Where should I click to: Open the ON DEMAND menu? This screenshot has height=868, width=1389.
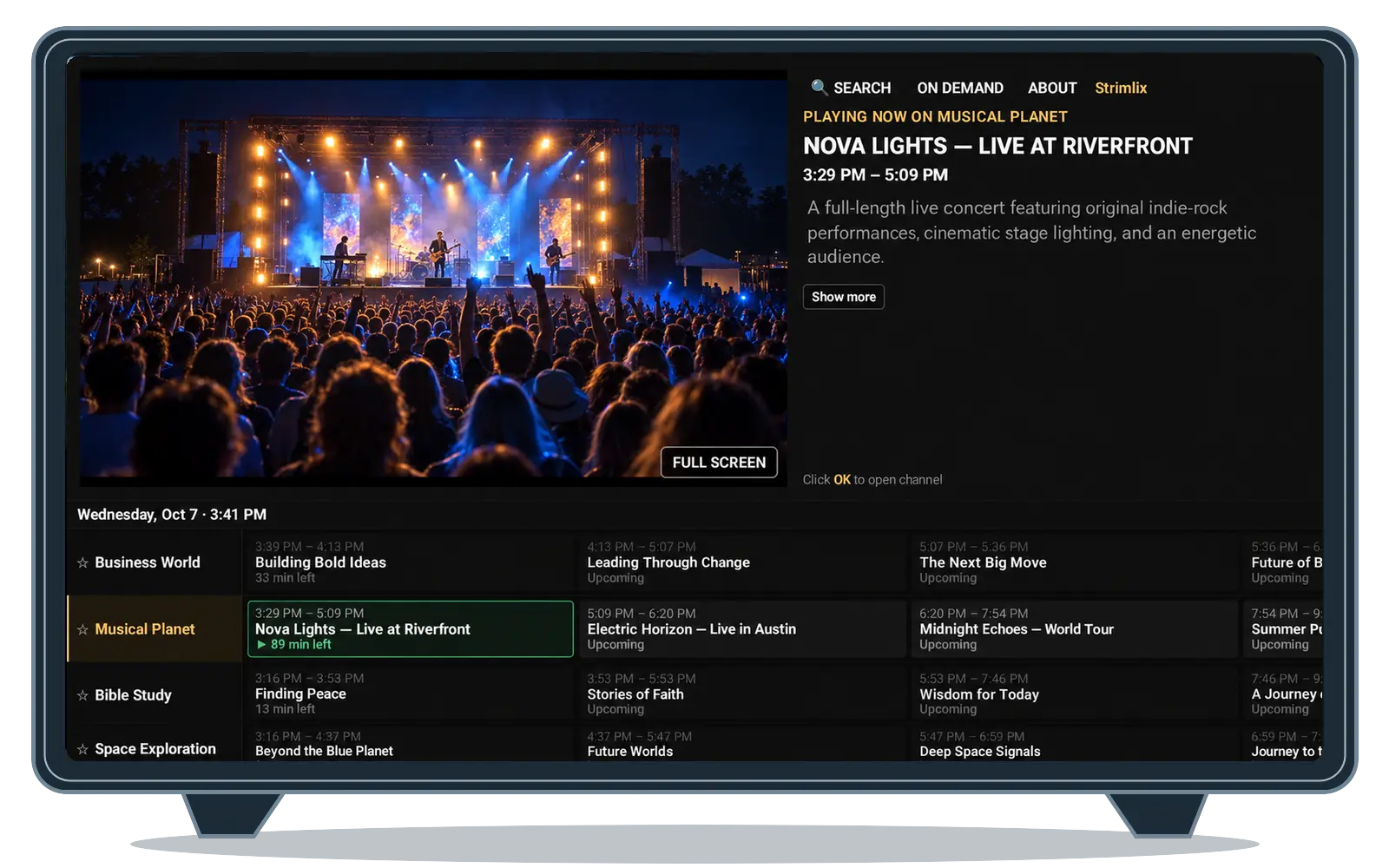tap(960, 88)
